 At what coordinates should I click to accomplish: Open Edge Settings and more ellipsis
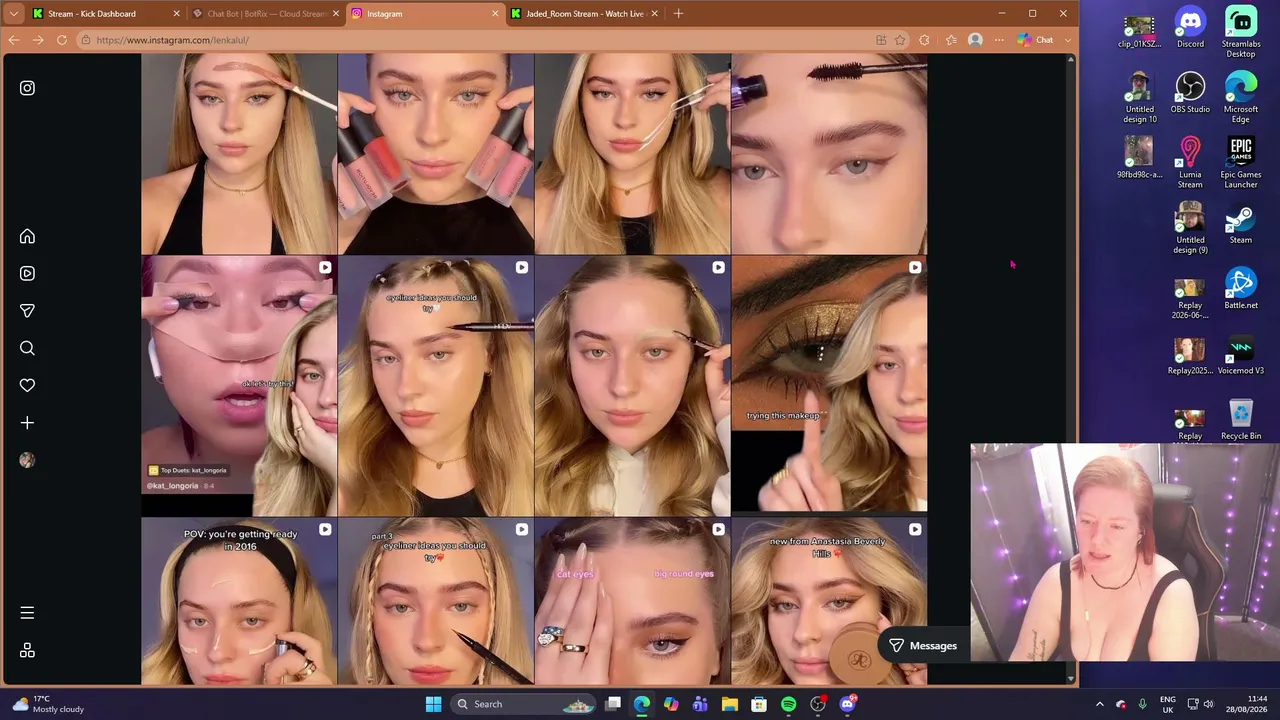998,40
